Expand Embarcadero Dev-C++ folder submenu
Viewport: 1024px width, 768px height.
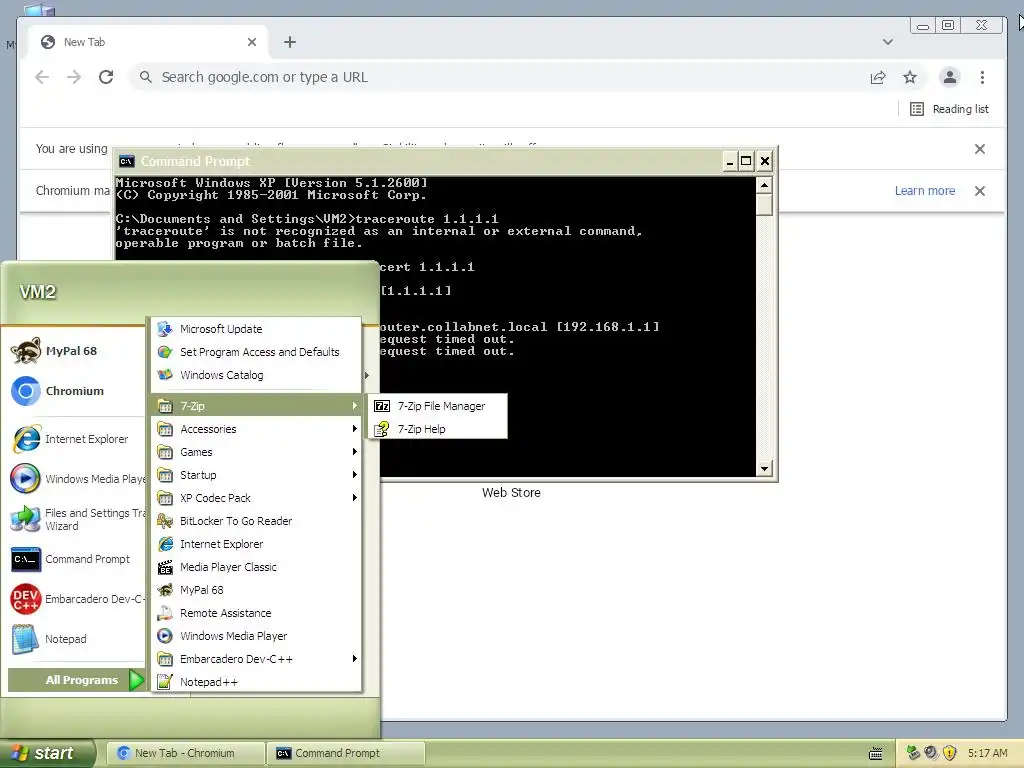click(x=257, y=659)
